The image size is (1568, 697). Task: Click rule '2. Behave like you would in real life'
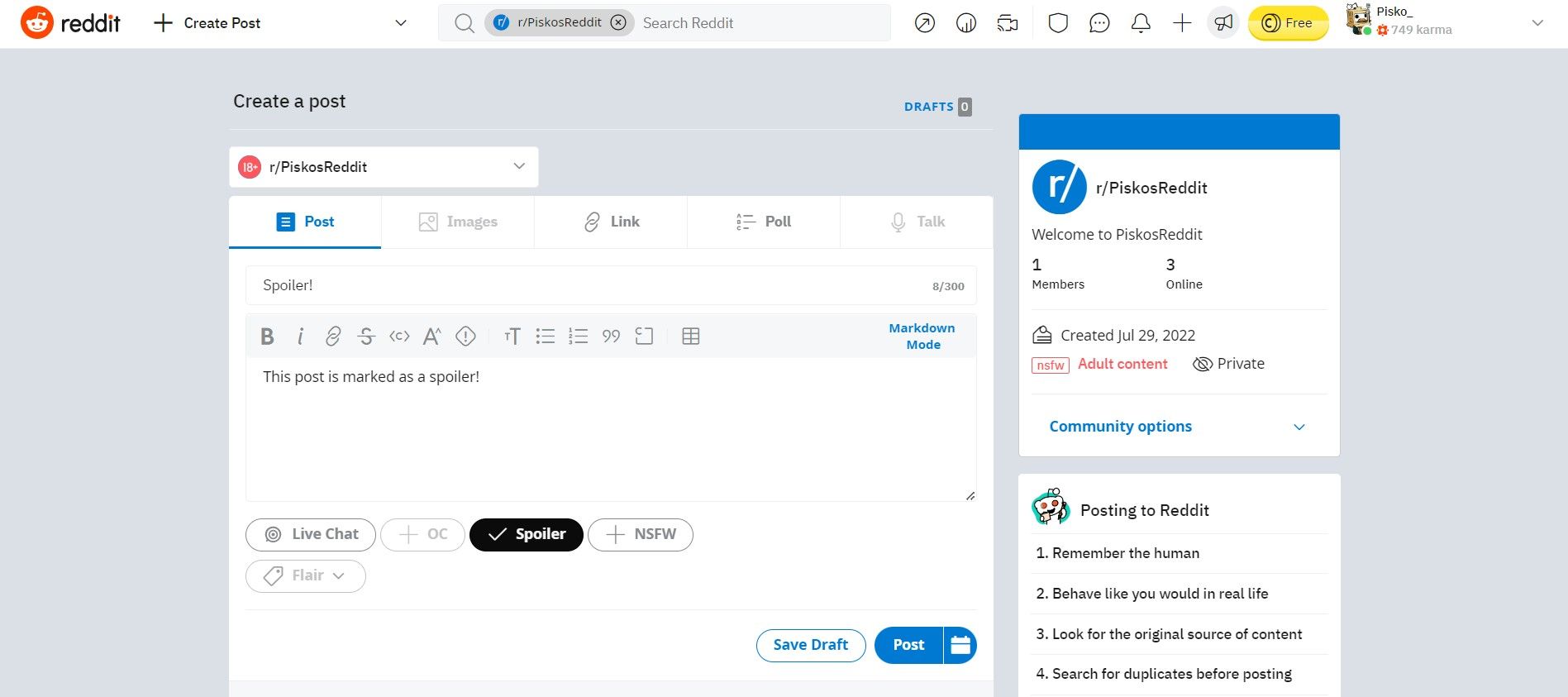[1152, 594]
